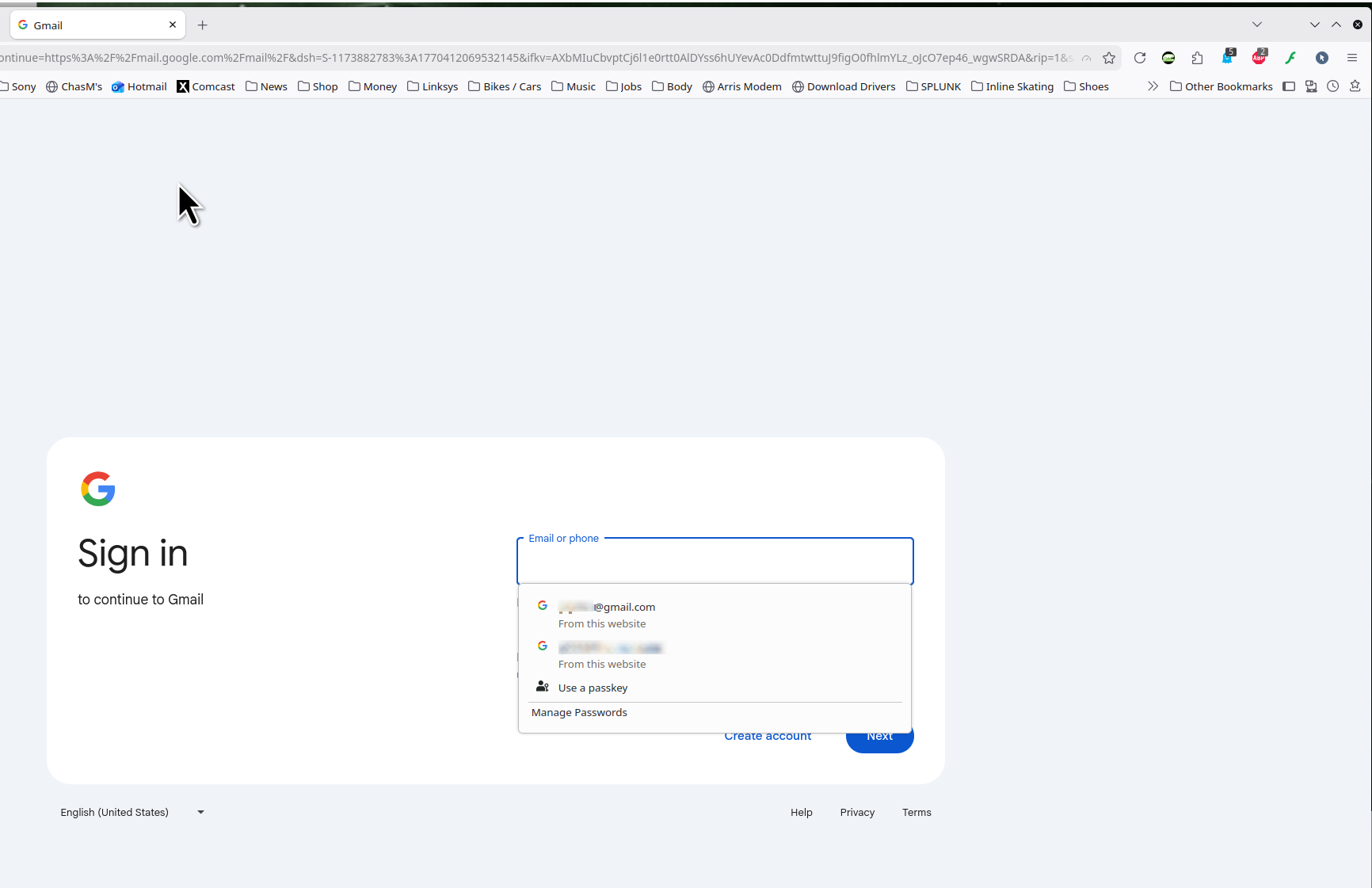Screen dimensions: 1372x888
Task: Open the green-and-black round extension icon
Action: 1168,58
